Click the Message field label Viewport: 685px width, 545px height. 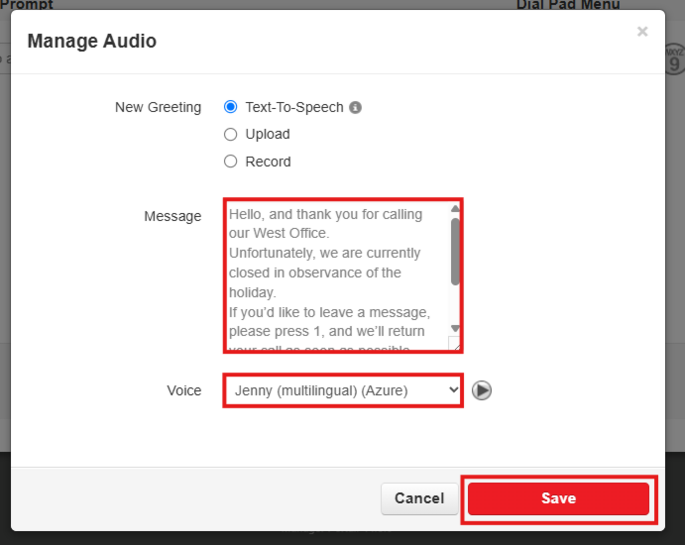click(x=172, y=216)
